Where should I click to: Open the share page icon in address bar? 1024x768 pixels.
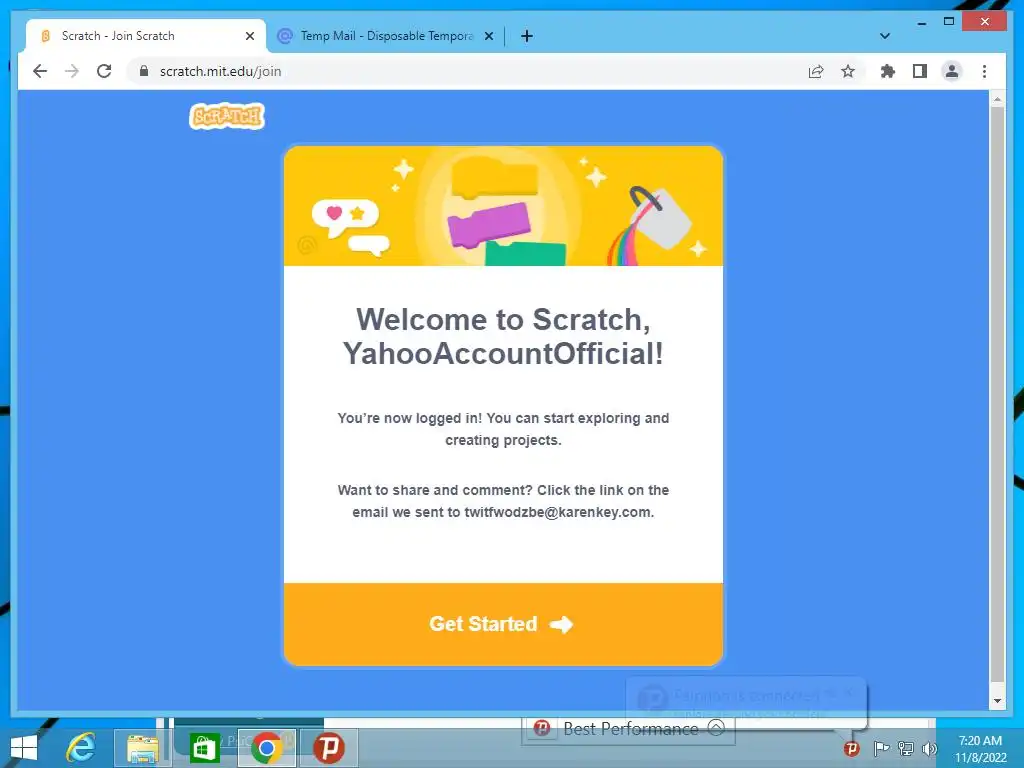click(x=816, y=71)
